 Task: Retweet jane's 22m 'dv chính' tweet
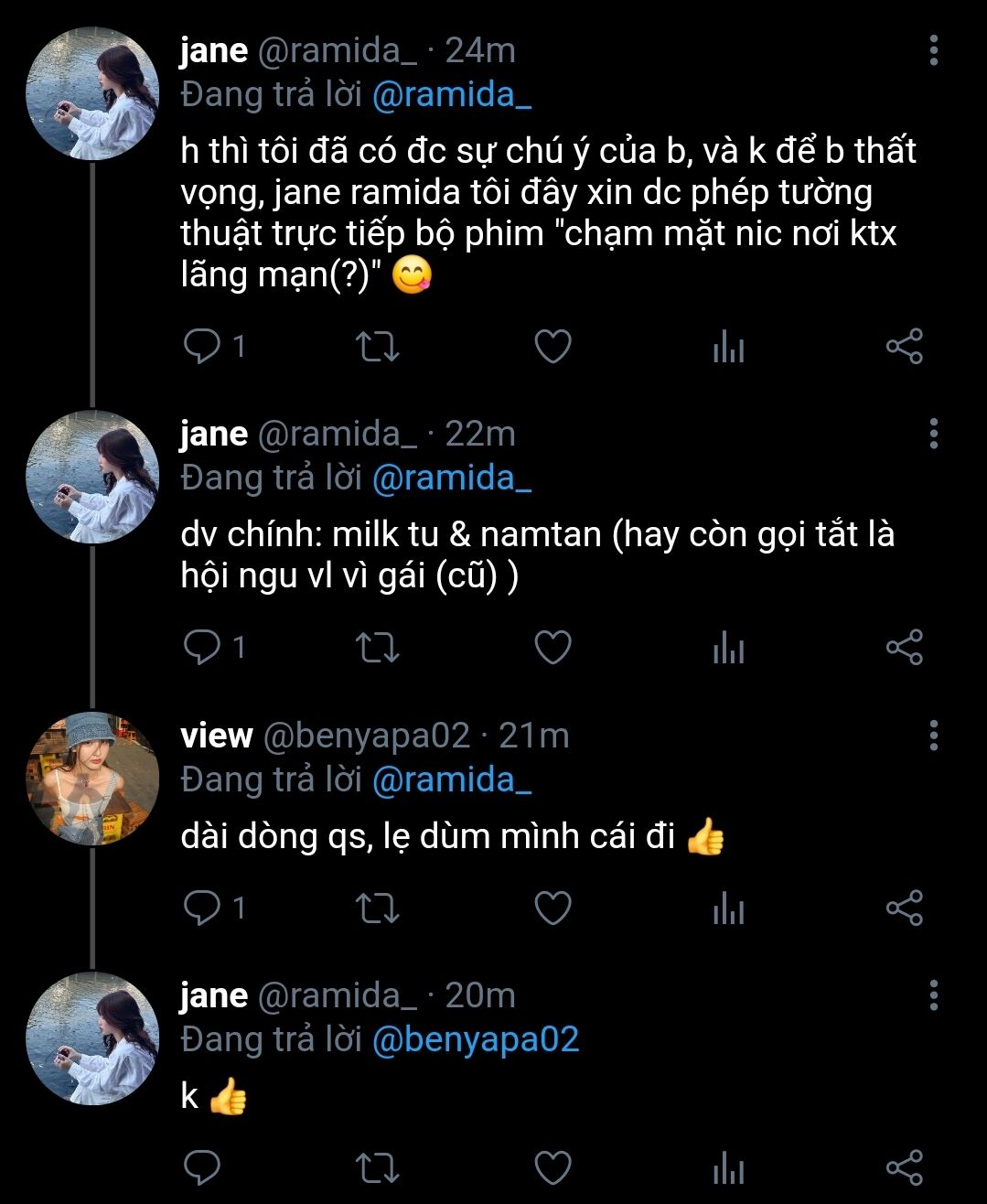(x=377, y=648)
